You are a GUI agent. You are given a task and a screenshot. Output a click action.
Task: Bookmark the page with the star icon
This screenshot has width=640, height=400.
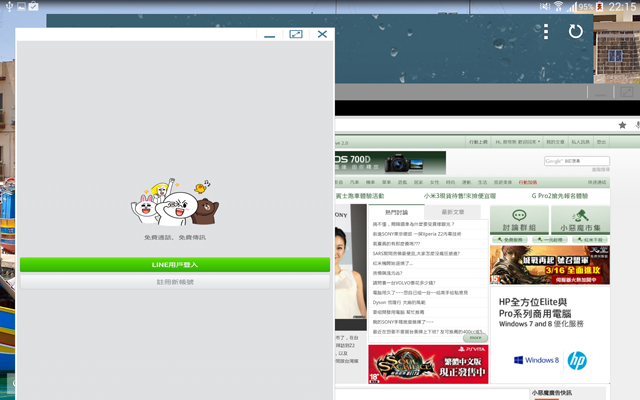pos(622,125)
